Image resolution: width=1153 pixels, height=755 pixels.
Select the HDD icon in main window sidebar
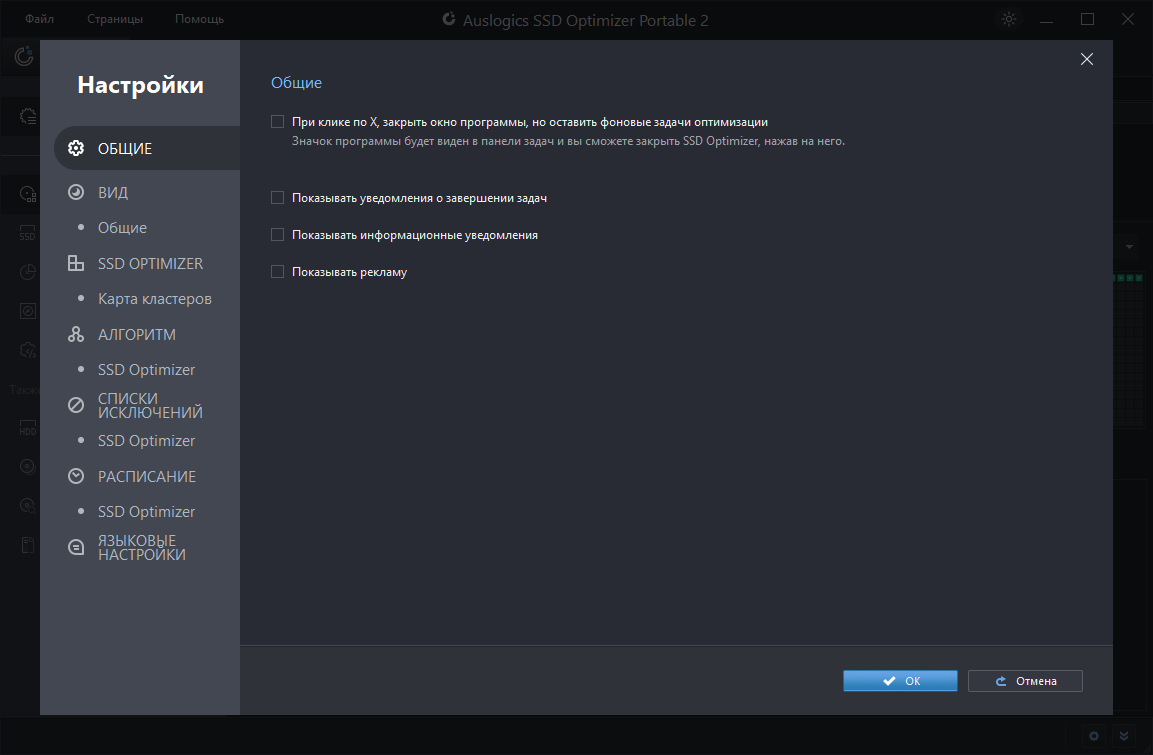click(x=27, y=427)
